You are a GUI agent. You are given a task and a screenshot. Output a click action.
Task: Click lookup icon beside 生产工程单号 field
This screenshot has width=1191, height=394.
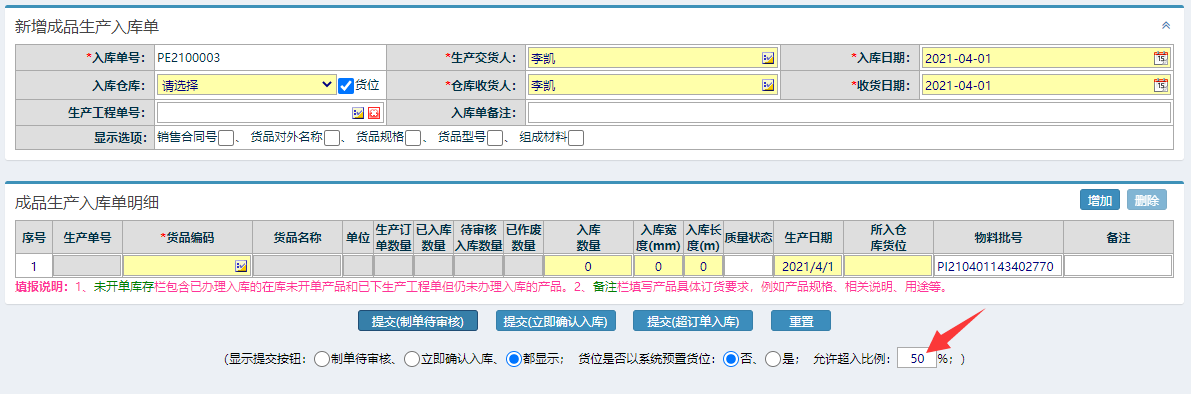(x=358, y=112)
